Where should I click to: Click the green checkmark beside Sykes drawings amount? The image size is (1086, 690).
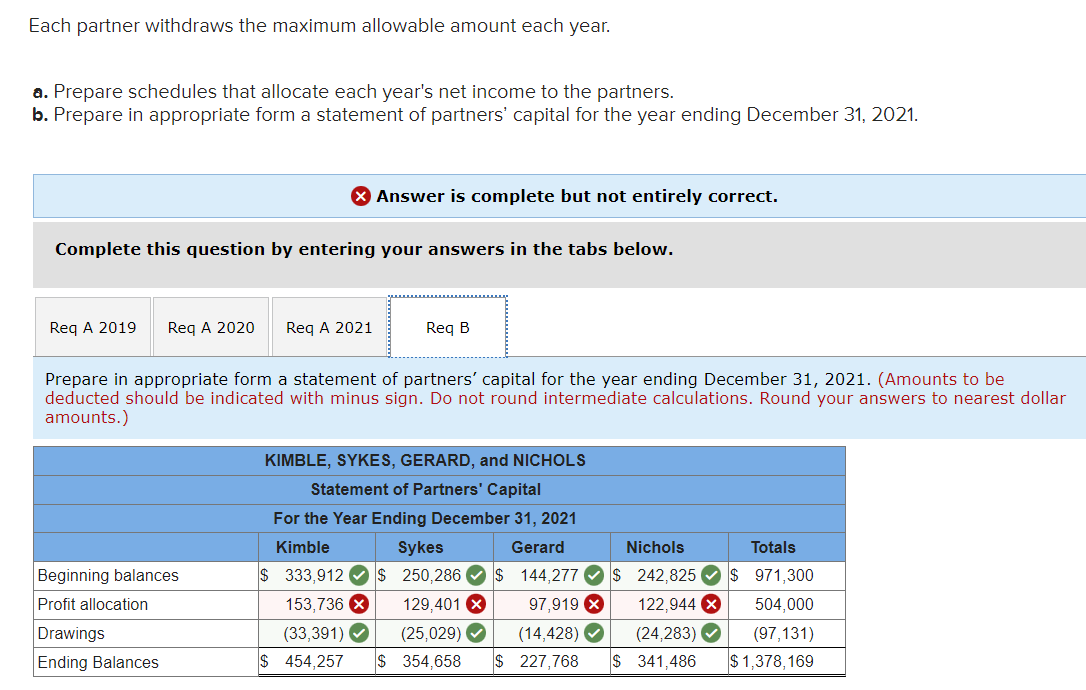pyautogui.click(x=478, y=633)
